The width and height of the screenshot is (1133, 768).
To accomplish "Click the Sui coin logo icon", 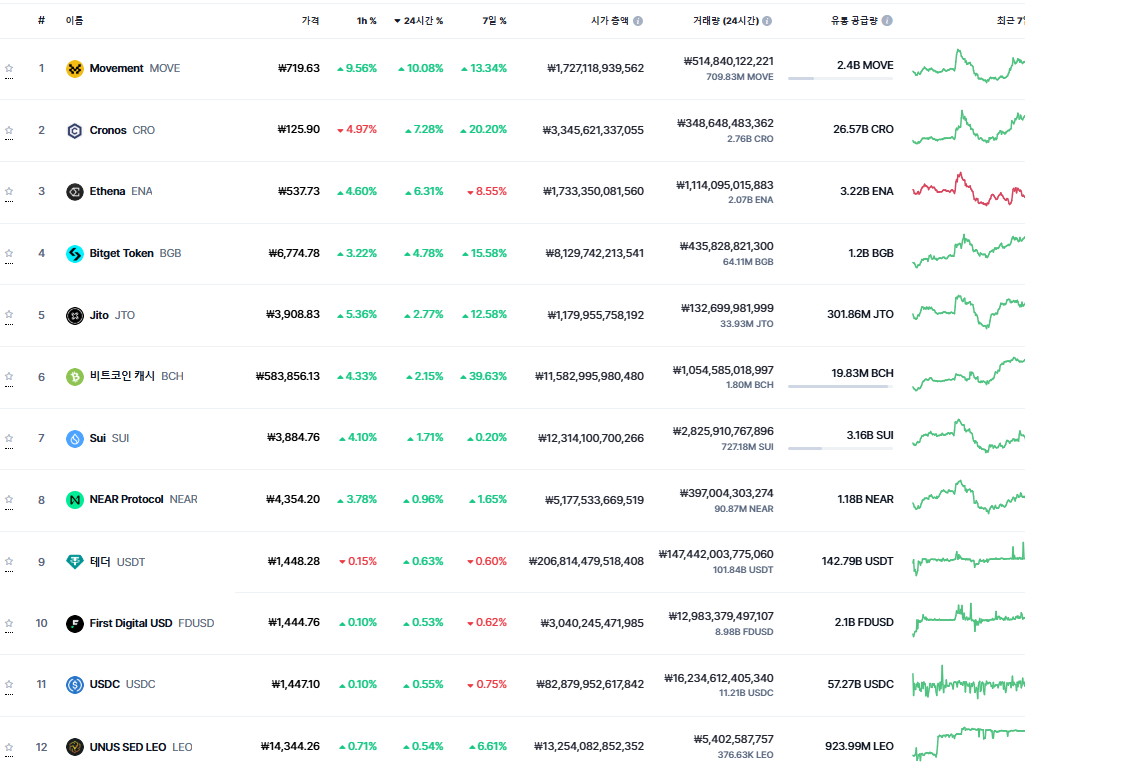I will (74, 439).
